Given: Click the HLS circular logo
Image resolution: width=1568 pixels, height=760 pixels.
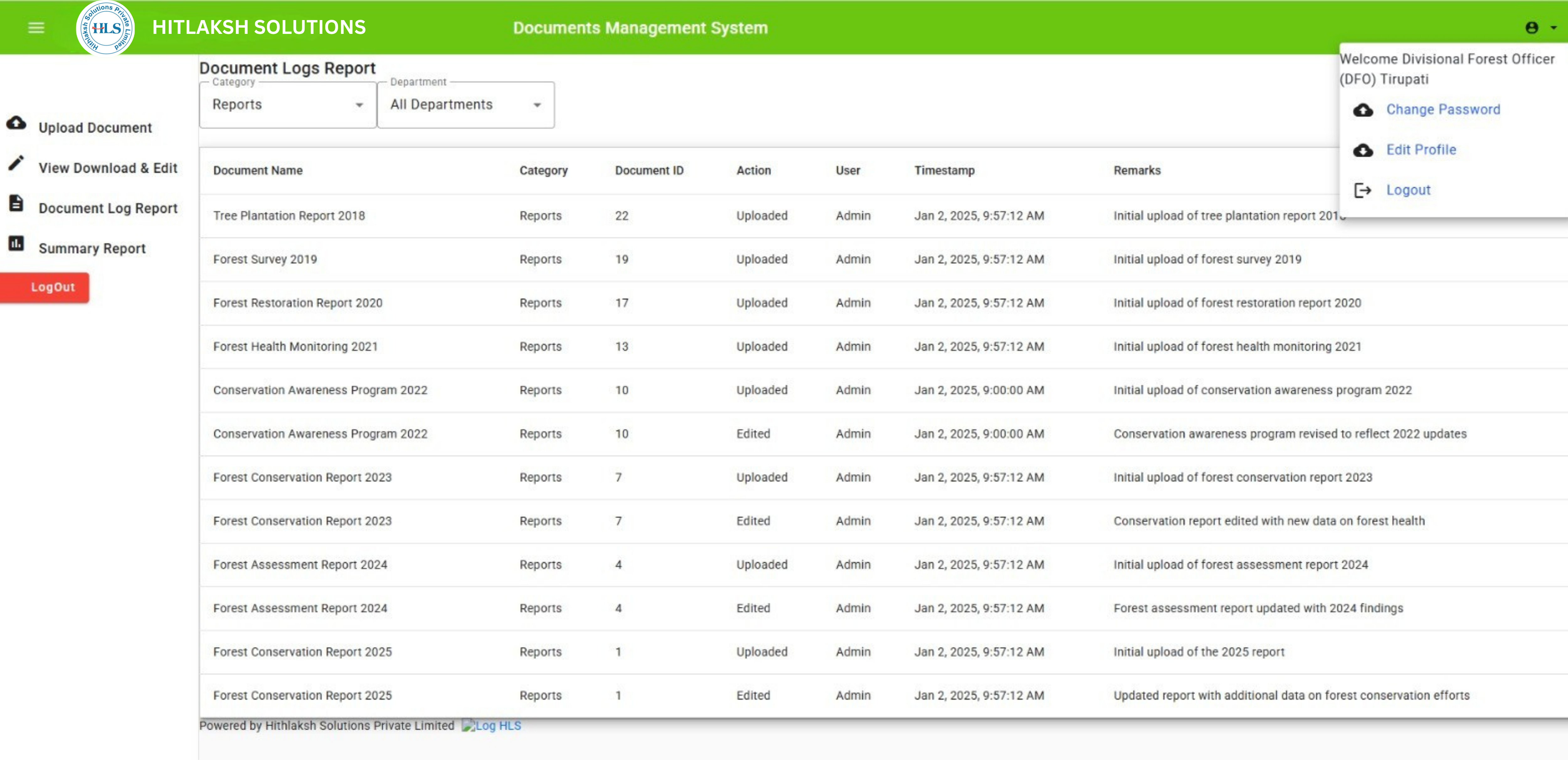Looking at the screenshot, I should [105, 28].
